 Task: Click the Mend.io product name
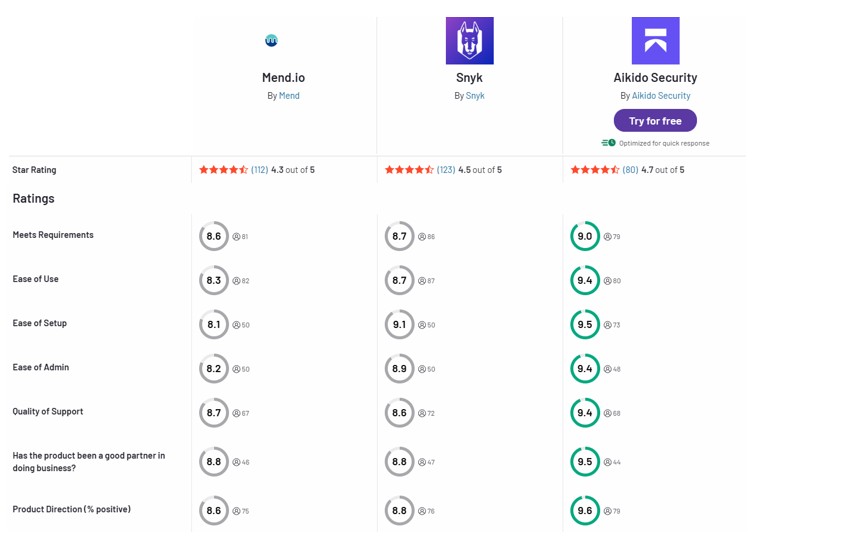(x=283, y=78)
